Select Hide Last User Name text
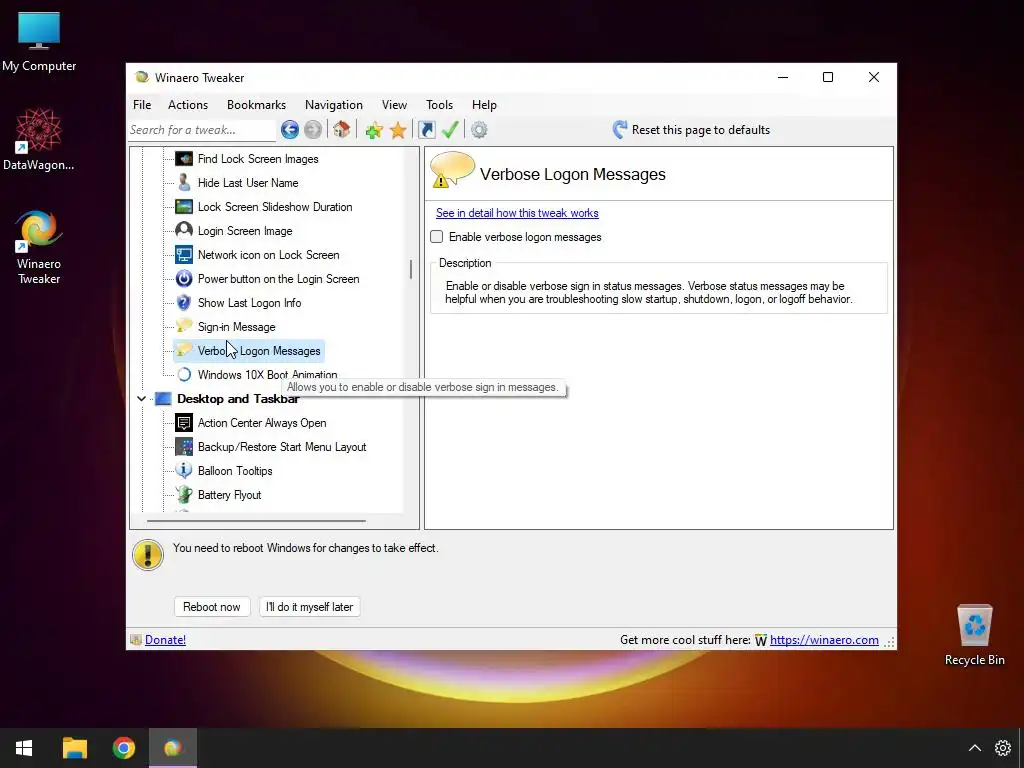The height and width of the screenshot is (768, 1024). (248, 183)
